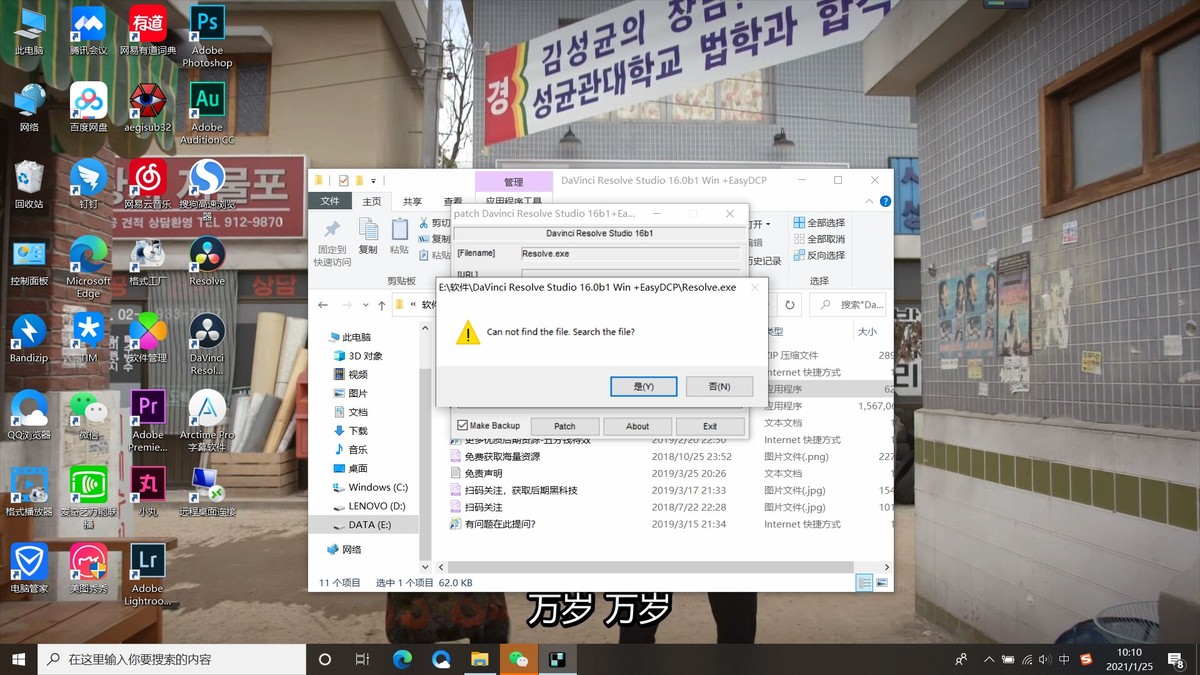Viewport: 1200px width, 675px height.
Task: Select 音乐 in the navigation pane
Action: click(x=357, y=449)
